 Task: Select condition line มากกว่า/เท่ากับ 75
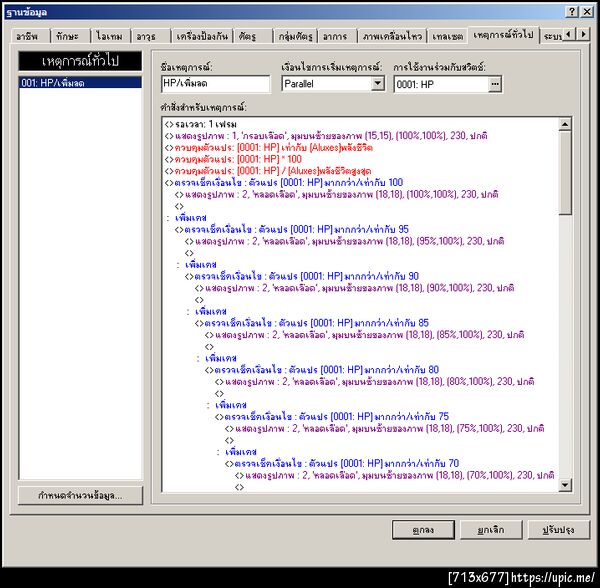pos(332,416)
